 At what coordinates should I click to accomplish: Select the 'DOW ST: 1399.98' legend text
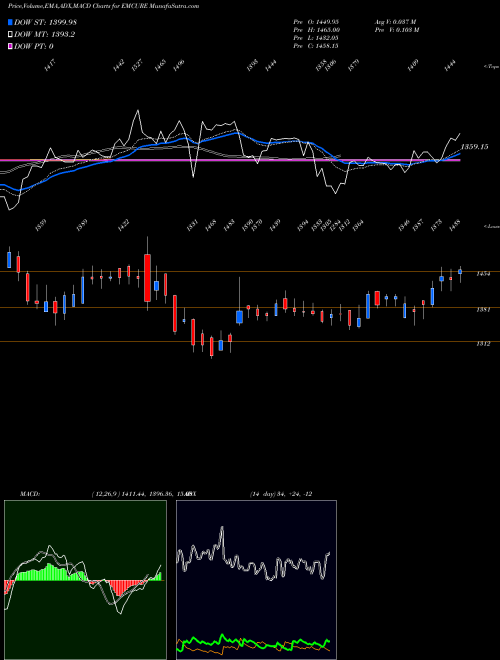point(45,22)
